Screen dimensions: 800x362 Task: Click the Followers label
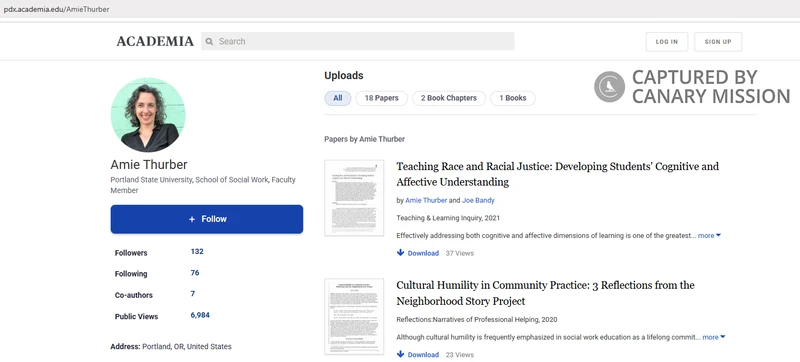click(131, 253)
